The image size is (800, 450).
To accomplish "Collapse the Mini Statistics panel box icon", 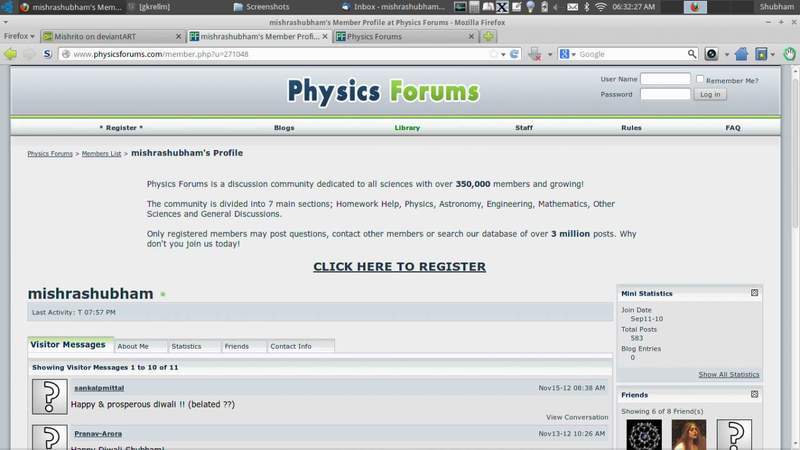I will point(754,293).
